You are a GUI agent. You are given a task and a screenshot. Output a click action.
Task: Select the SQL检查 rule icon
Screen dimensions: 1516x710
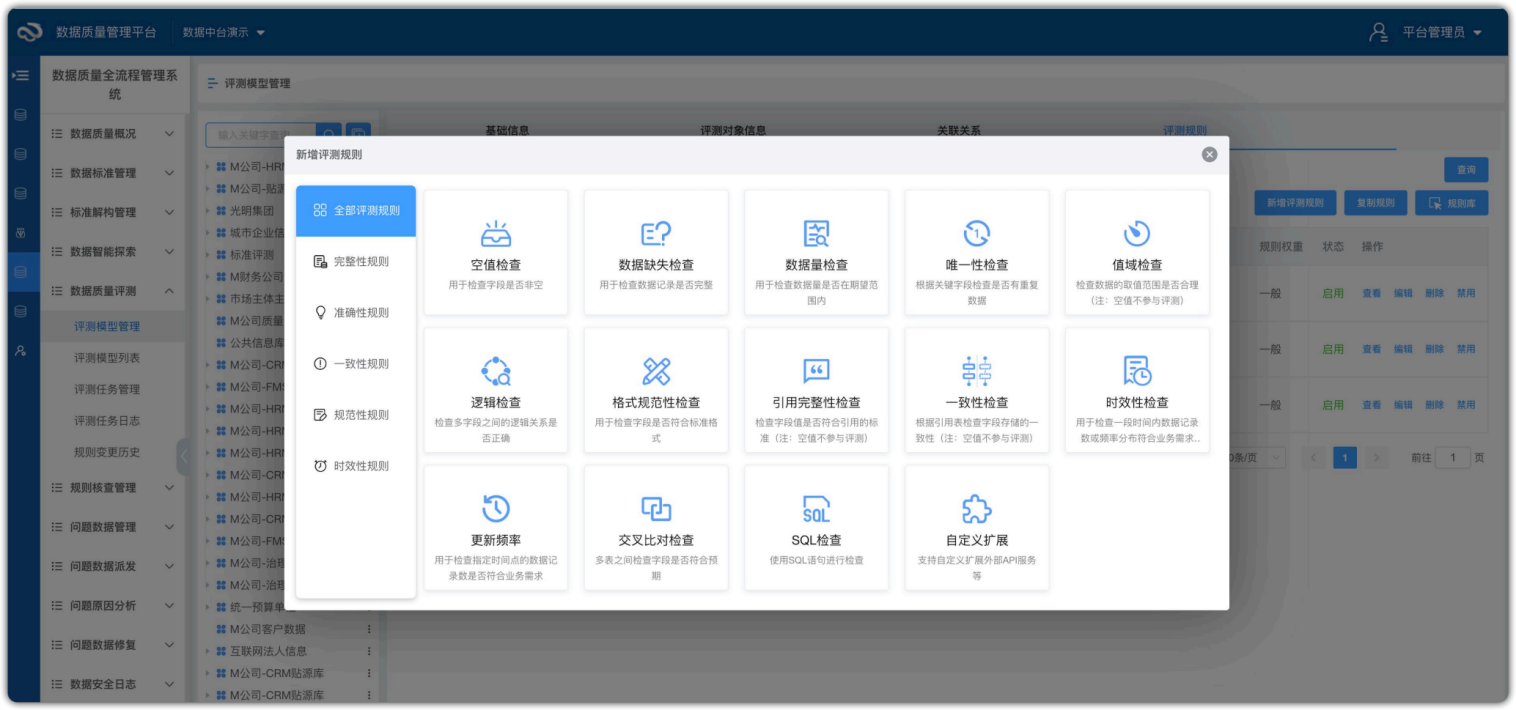click(816, 509)
